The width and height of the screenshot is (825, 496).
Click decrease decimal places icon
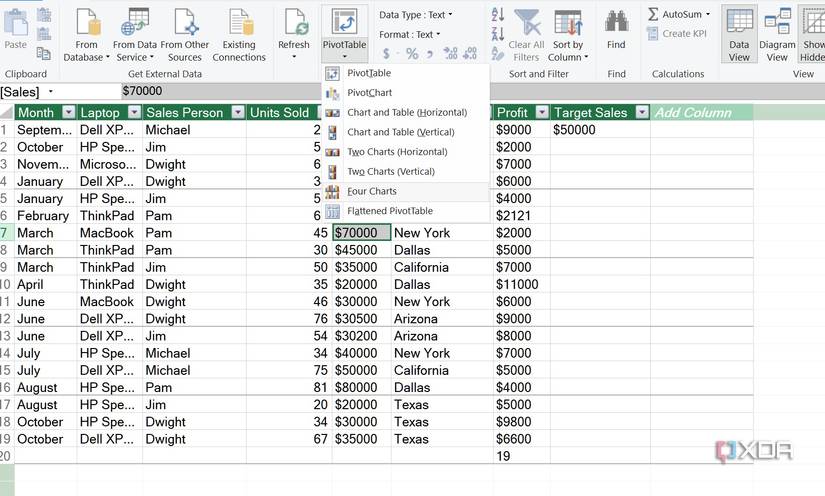(470, 54)
